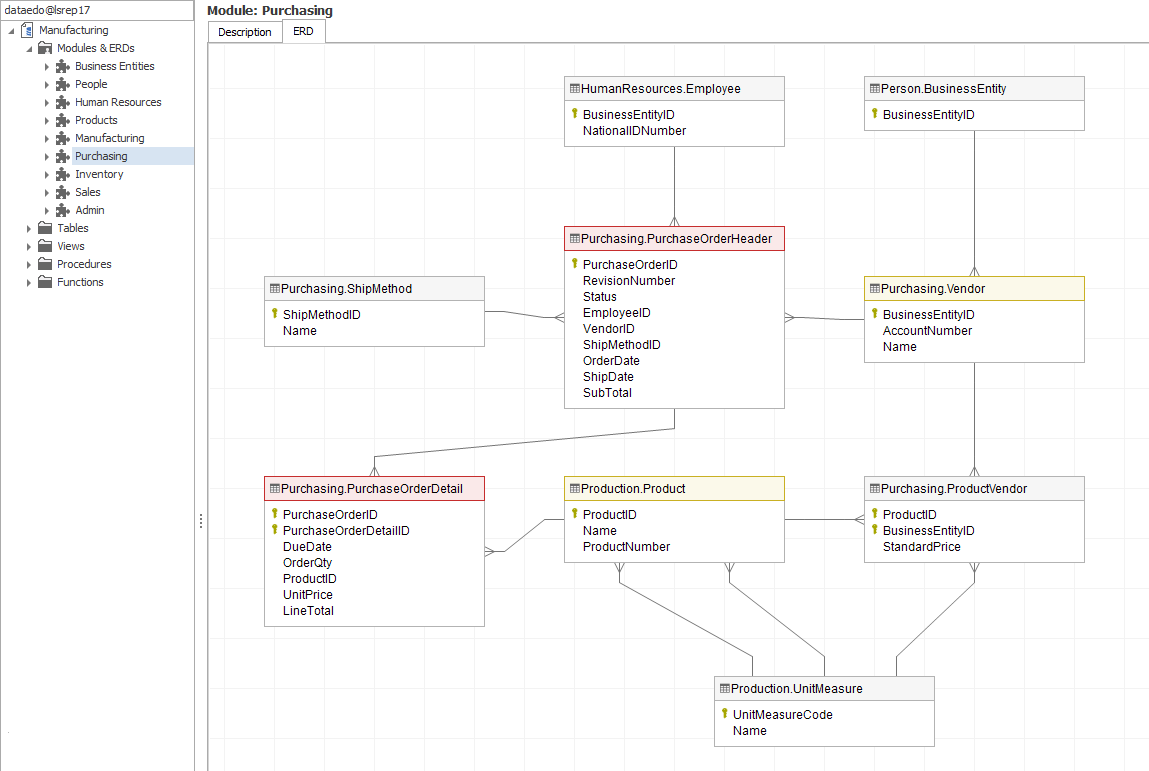Screen dimensions: 1149x771
Task: Click the Modules & ERDs folder icon
Action: [45, 48]
